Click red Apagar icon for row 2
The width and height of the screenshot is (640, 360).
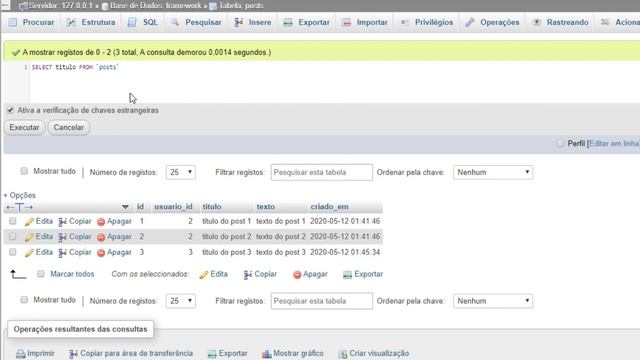pos(101,237)
